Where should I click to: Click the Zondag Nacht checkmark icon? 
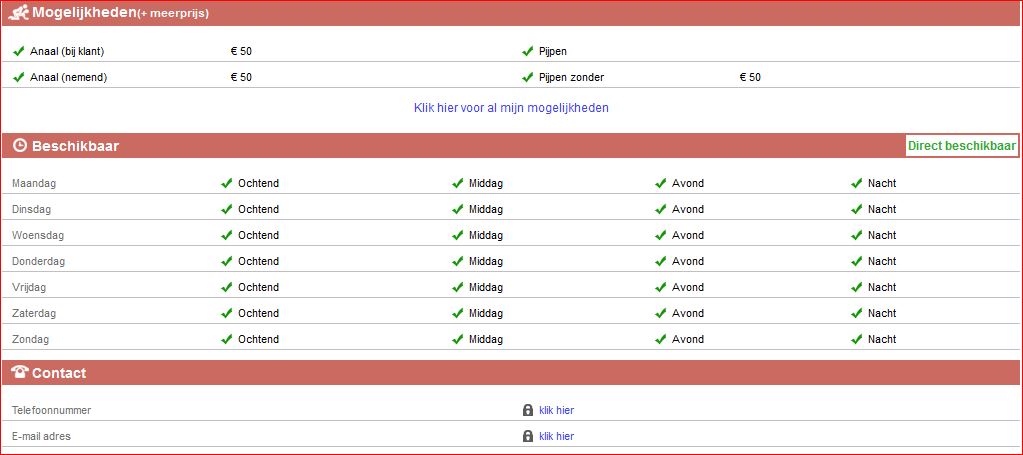(x=857, y=339)
